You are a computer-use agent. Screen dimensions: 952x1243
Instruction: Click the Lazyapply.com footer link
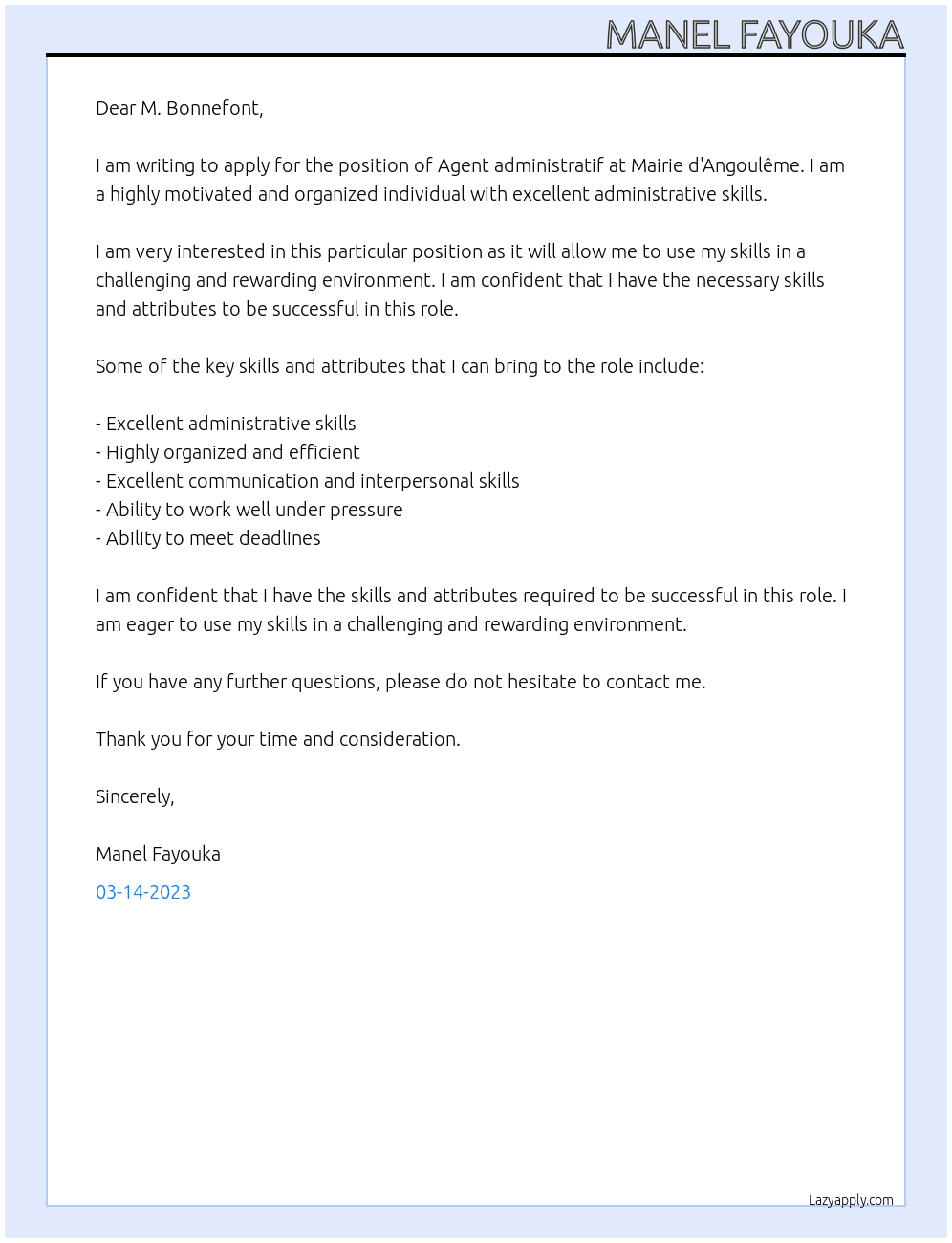(851, 1200)
